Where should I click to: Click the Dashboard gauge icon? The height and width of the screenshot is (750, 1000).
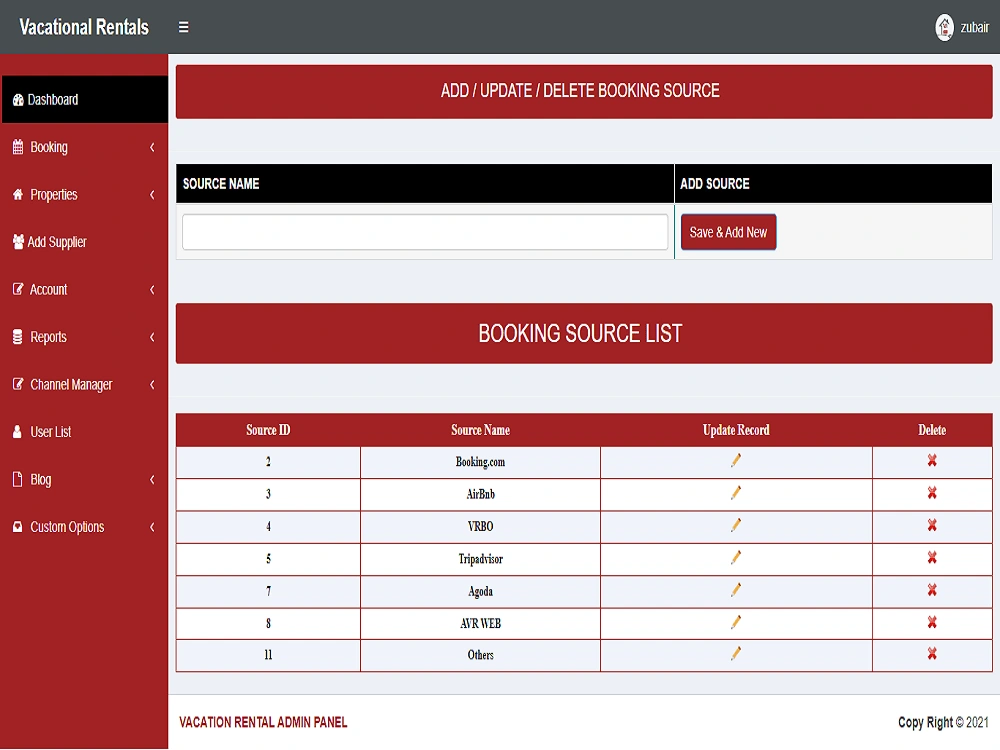(18, 100)
